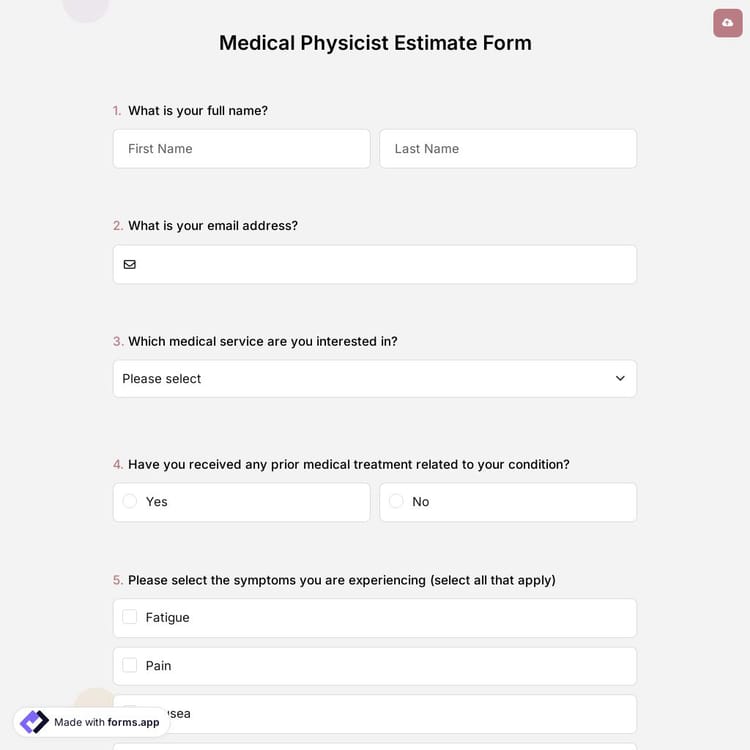Click the "Which medical service" question label
The height and width of the screenshot is (750, 750).
click(x=262, y=341)
